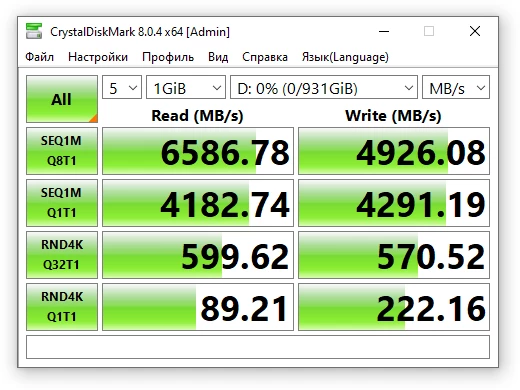Image resolution: width=520 pixels, height=390 pixels.
Task: Expand the test count dropdown showing 5
Action: 122,87
